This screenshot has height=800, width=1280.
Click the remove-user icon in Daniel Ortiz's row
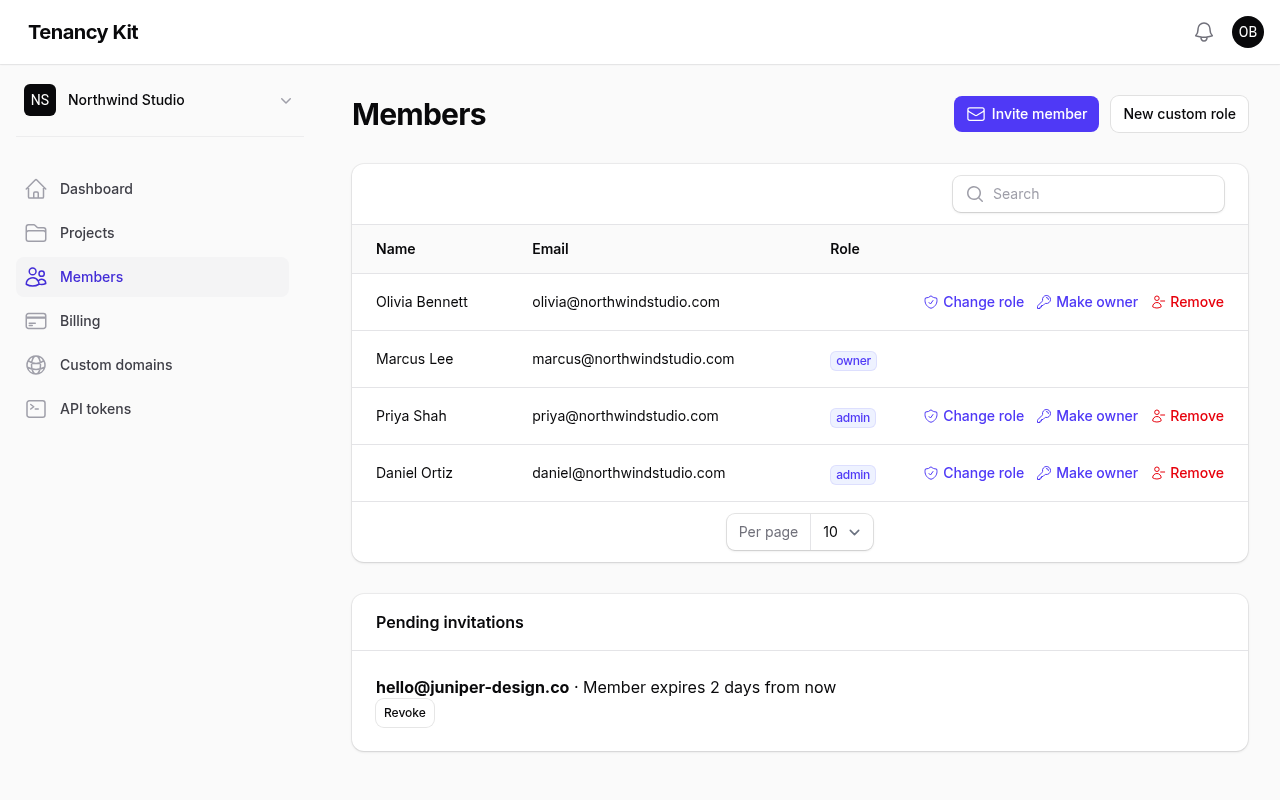tap(1159, 473)
